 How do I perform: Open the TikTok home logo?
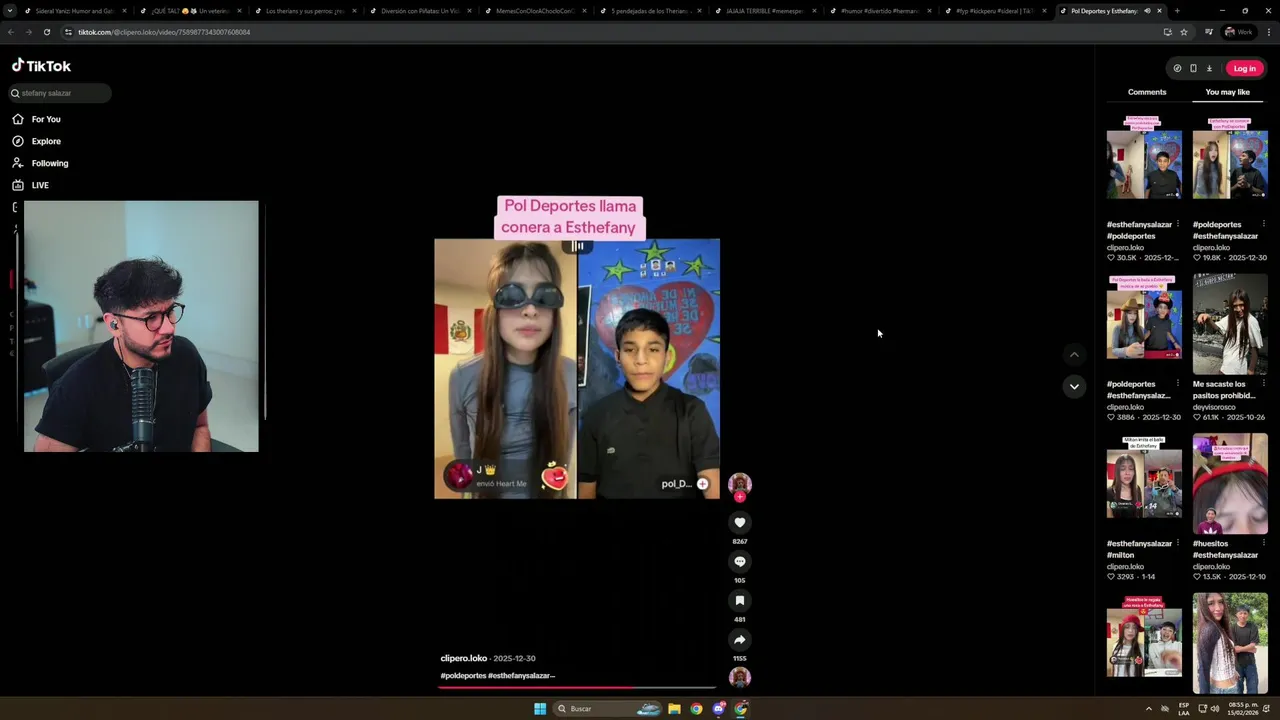click(41, 66)
